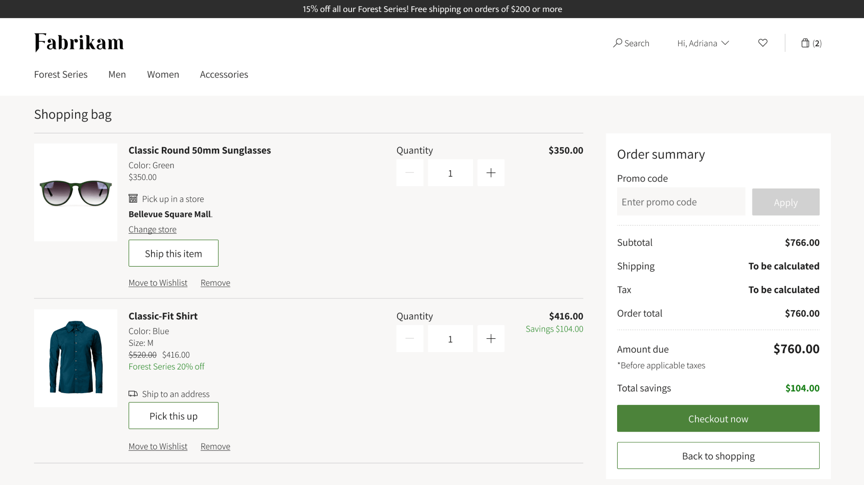Open the Classic-Fit Shirt title
This screenshot has height=485, width=864.
click(x=163, y=316)
